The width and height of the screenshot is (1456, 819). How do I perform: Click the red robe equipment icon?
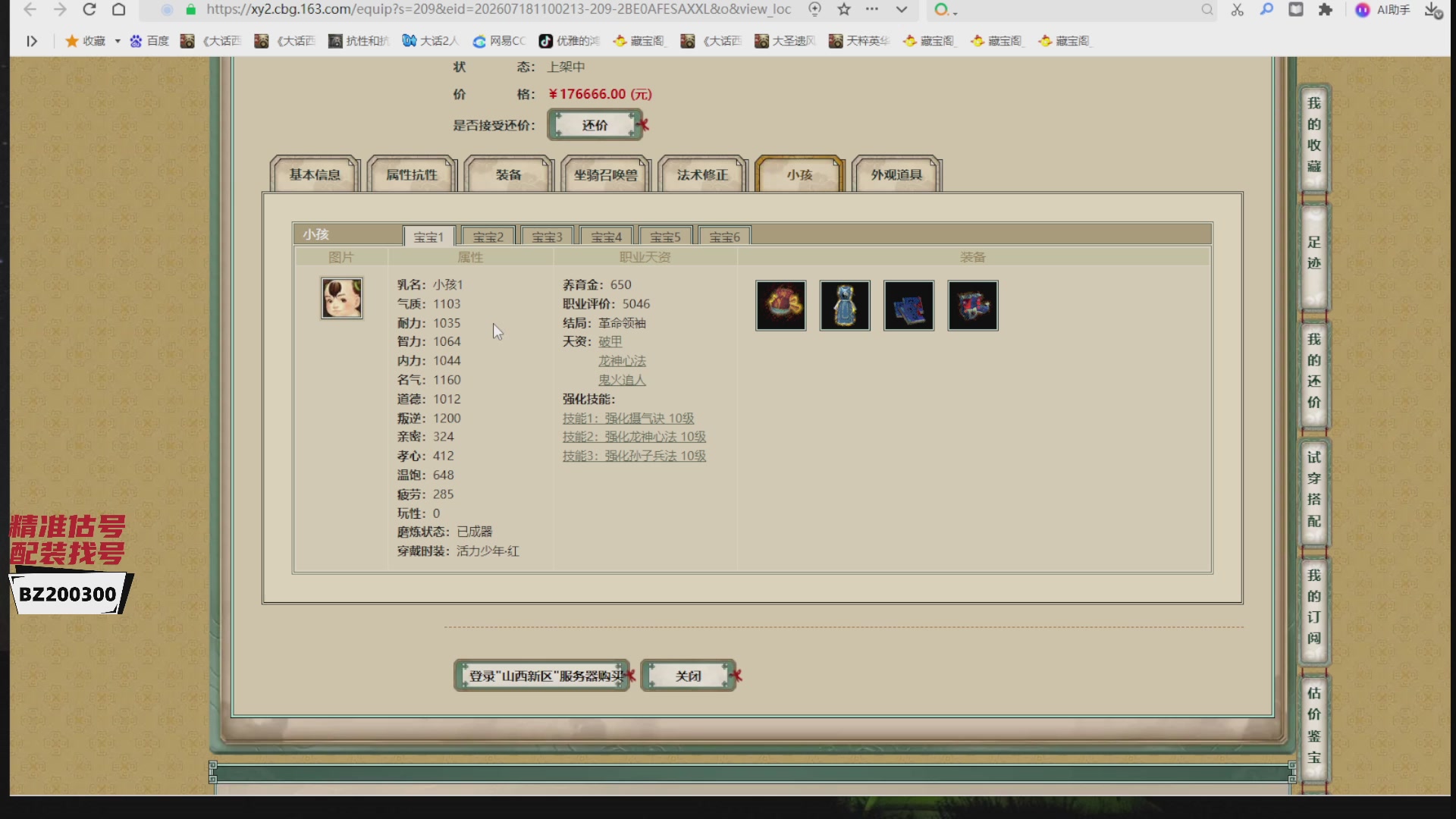[780, 306]
